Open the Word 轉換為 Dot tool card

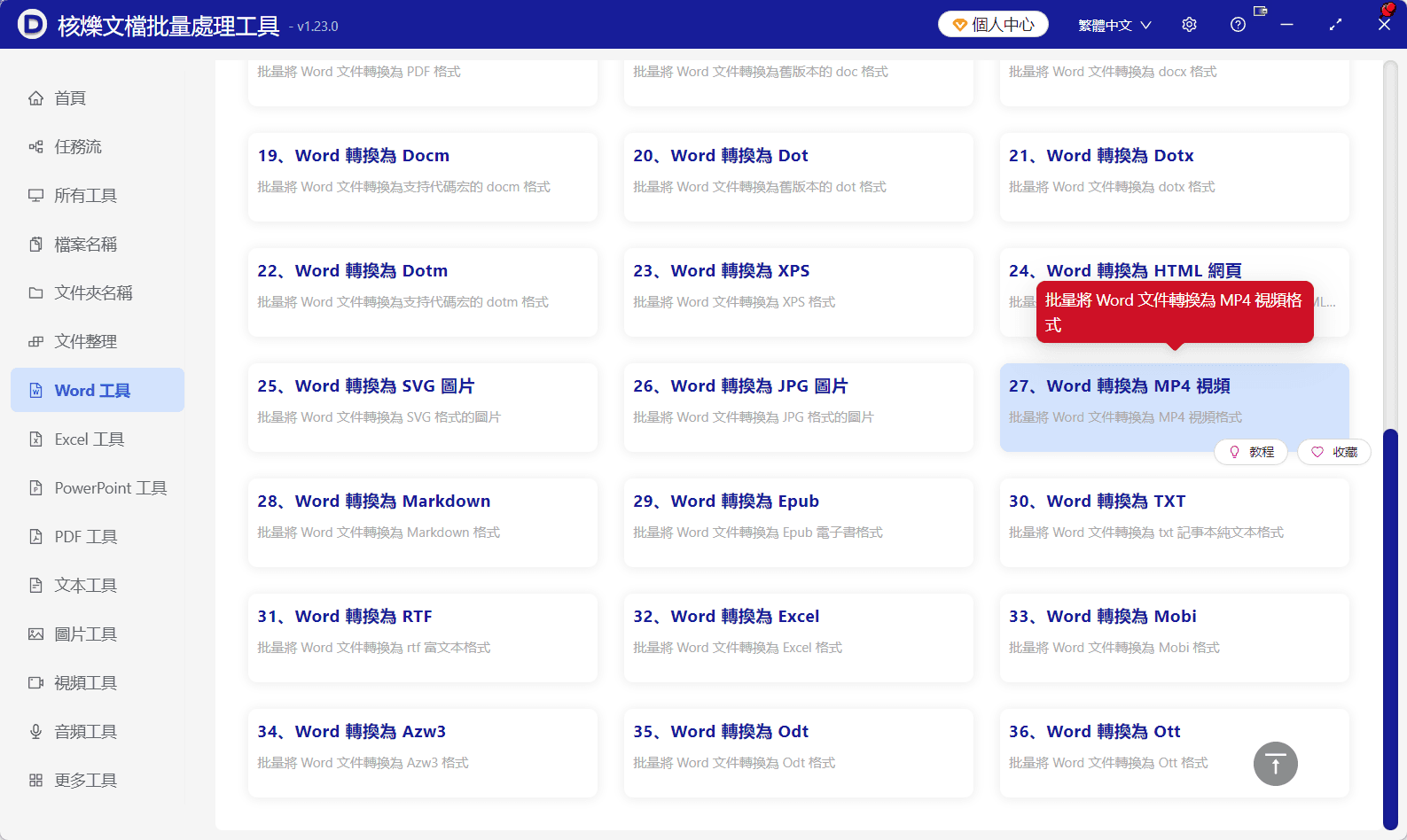(799, 177)
